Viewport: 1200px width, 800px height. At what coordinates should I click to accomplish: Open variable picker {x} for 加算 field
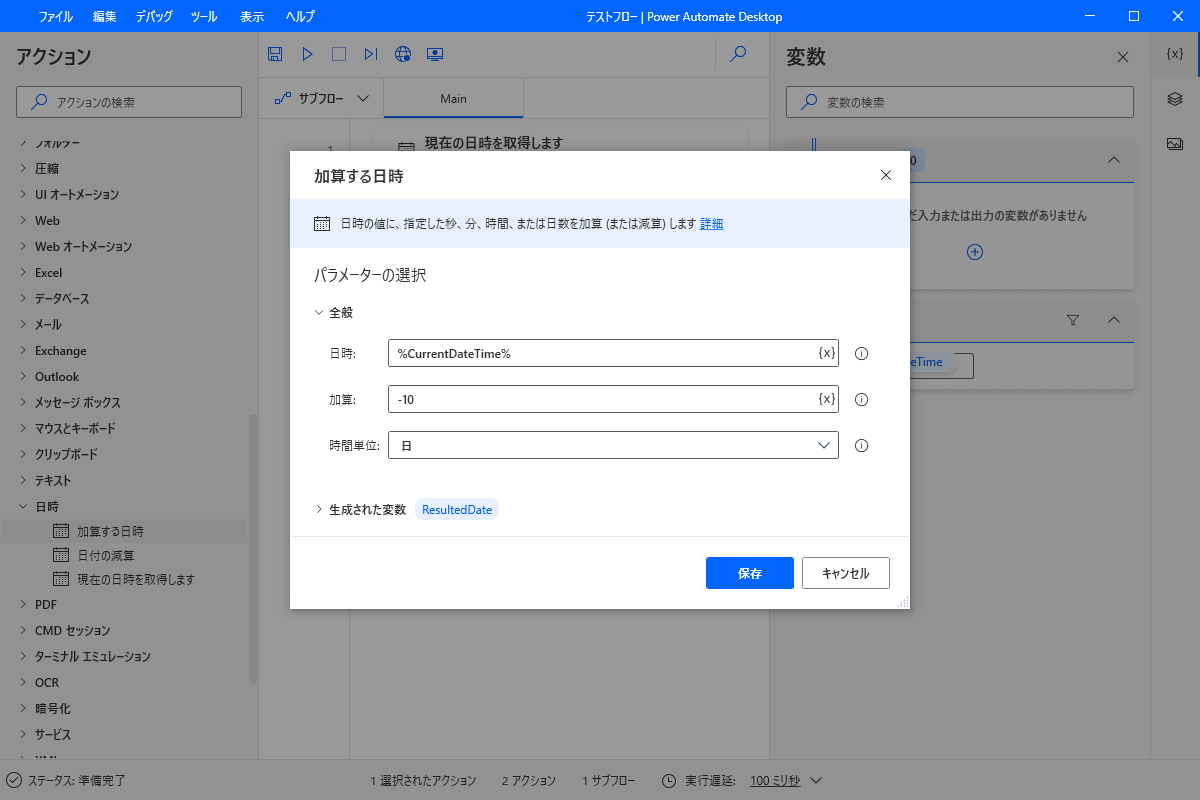click(x=825, y=399)
